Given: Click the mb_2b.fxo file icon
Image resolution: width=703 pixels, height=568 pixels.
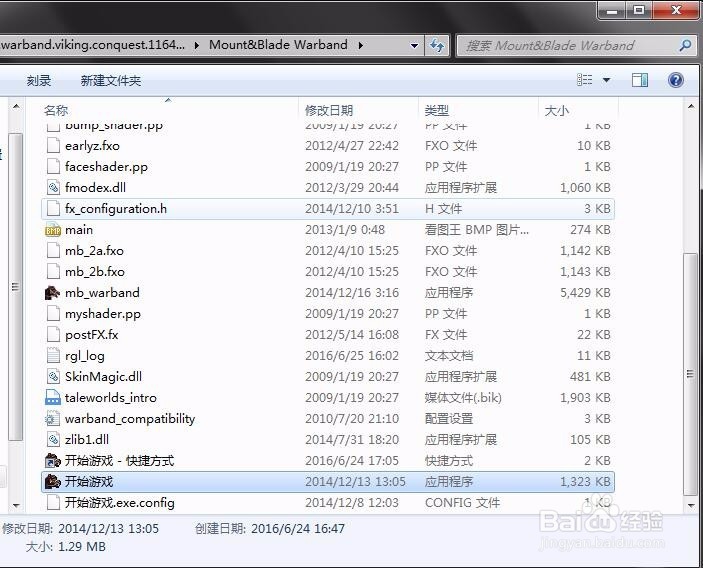Looking at the screenshot, I should tap(53, 272).
